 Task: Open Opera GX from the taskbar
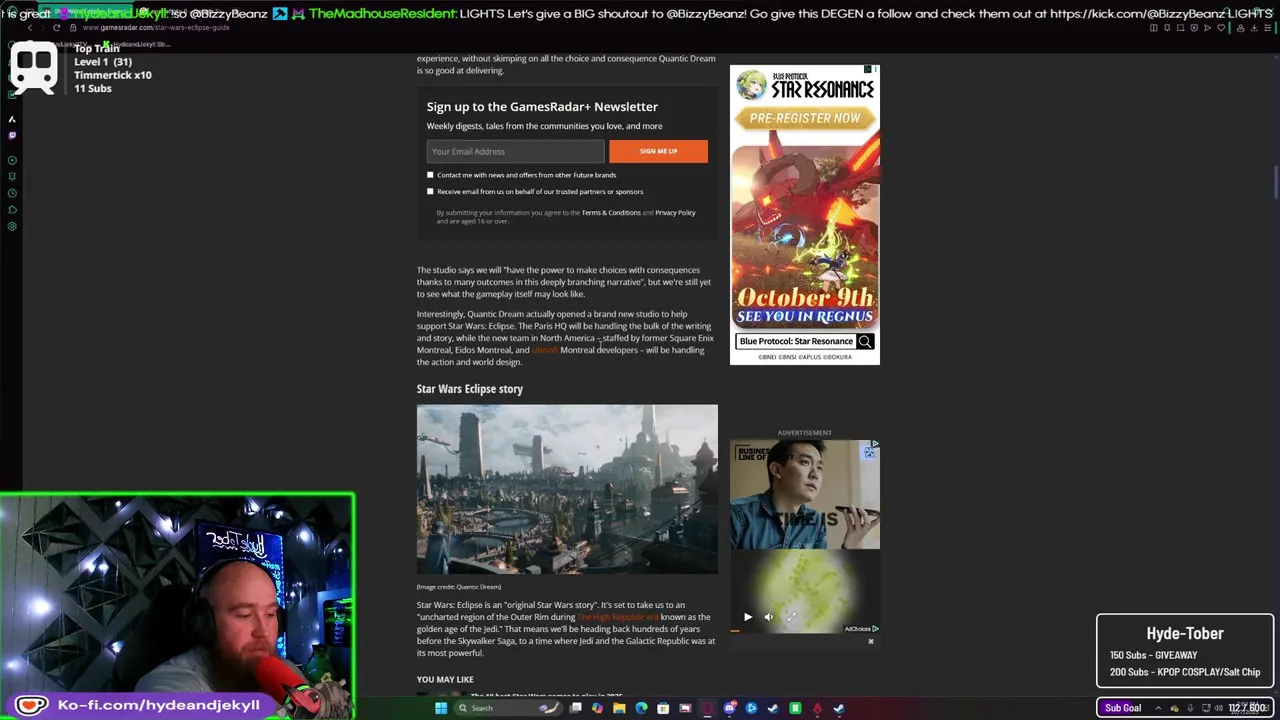coord(706,708)
